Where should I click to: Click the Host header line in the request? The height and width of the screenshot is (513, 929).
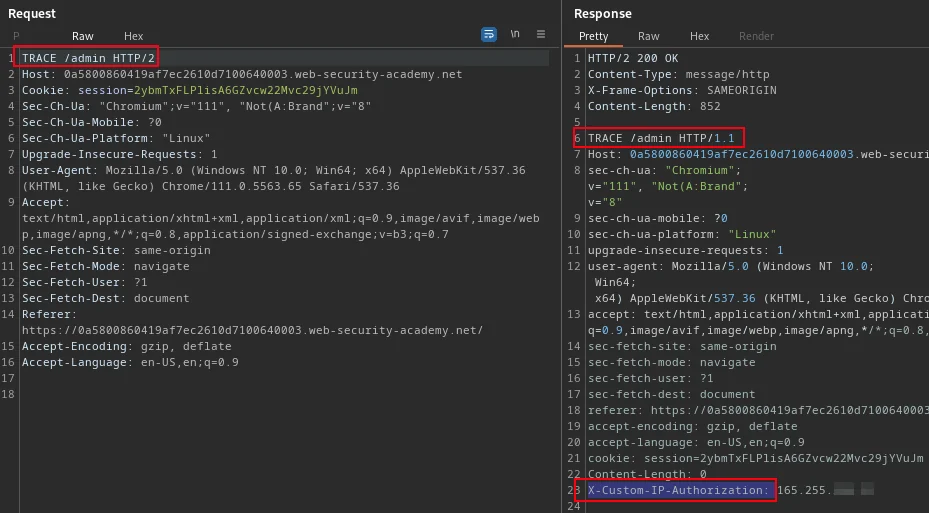[x=242, y=74]
